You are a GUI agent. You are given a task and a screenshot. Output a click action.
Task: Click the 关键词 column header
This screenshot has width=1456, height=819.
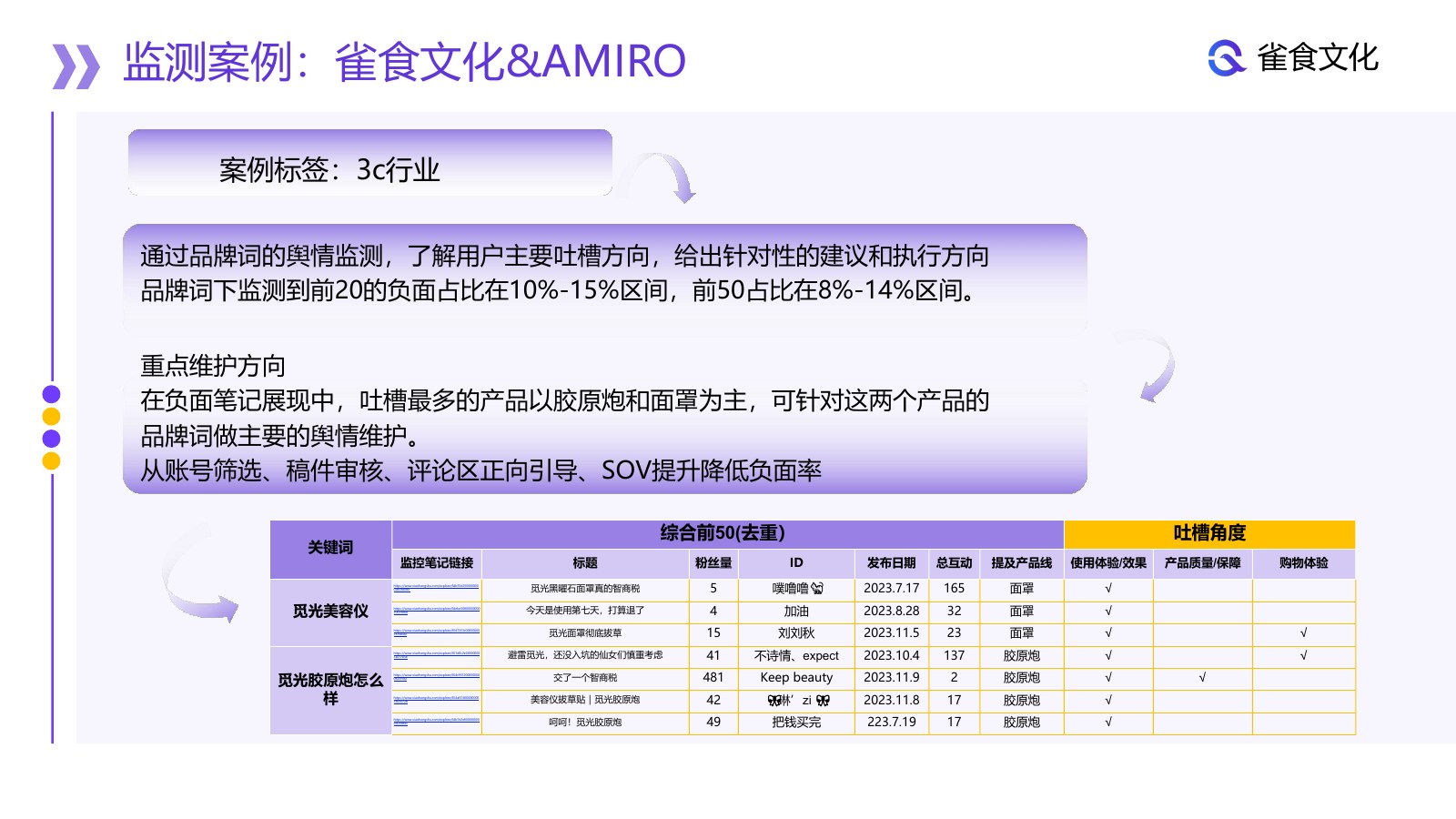[x=330, y=548]
